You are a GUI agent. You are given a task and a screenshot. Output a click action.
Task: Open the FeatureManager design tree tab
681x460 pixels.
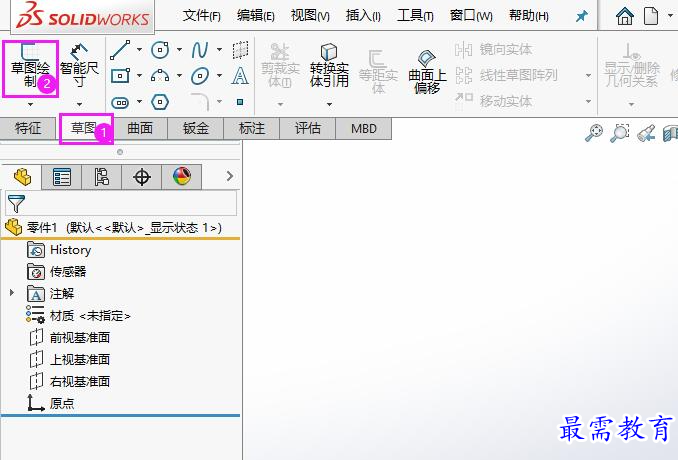pyautogui.click(x=22, y=177)
